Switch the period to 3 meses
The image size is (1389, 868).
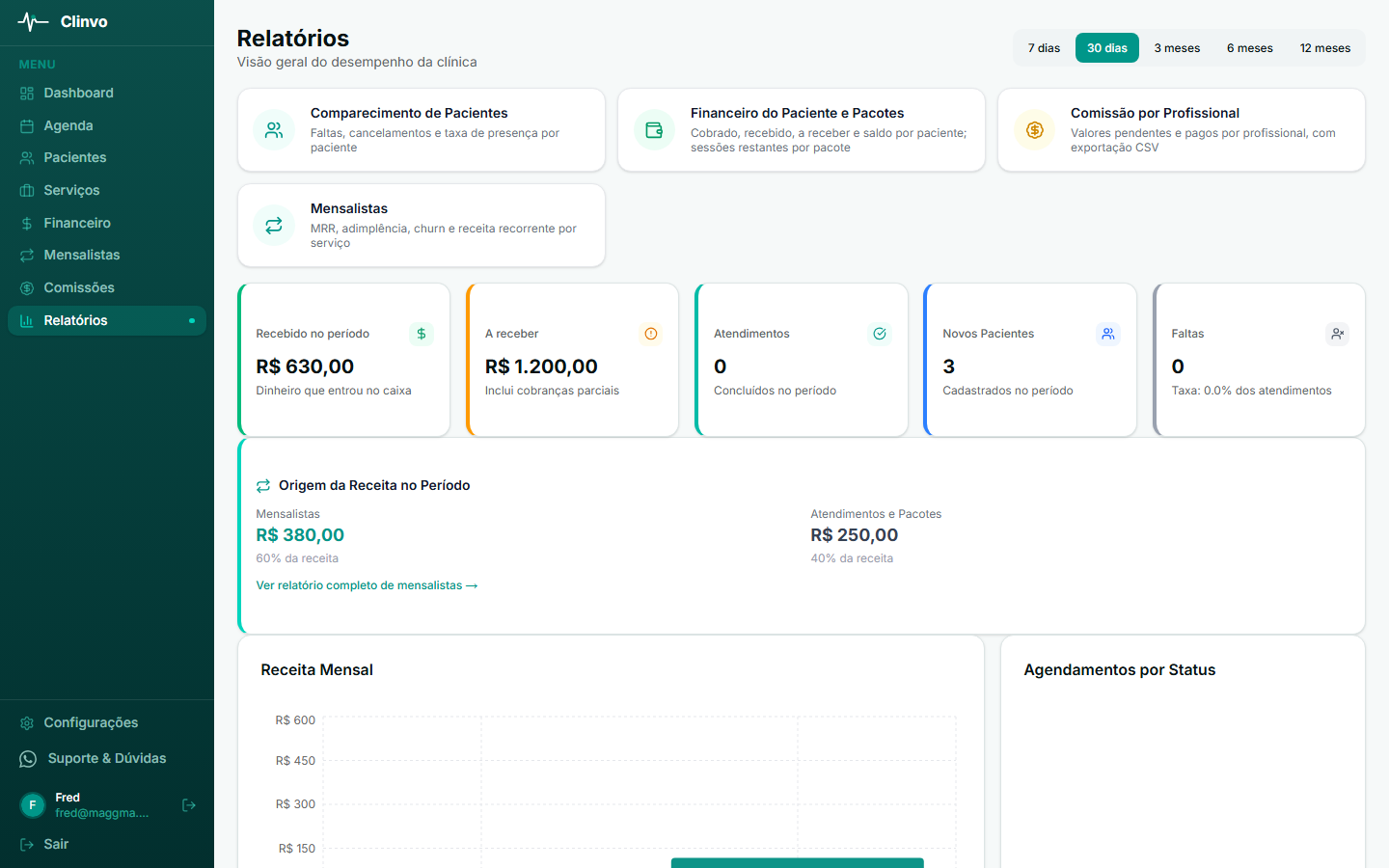pyautogui.click(x=1177, y=48)
